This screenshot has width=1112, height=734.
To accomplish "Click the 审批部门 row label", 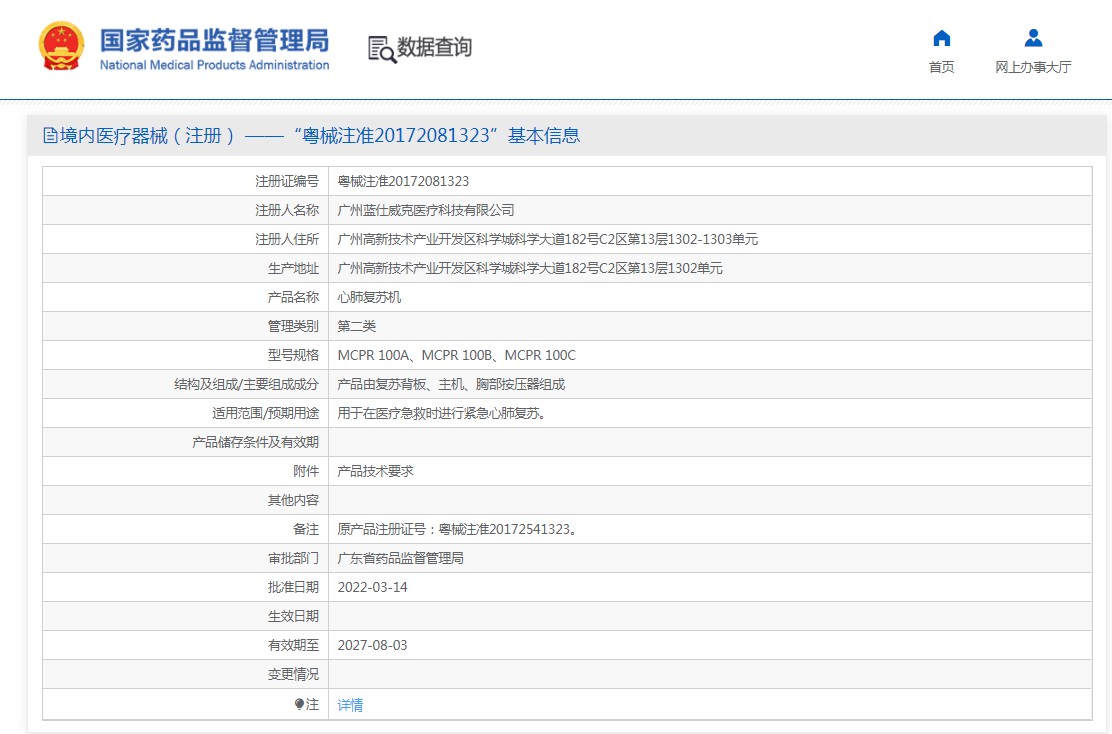I will 294,559.
